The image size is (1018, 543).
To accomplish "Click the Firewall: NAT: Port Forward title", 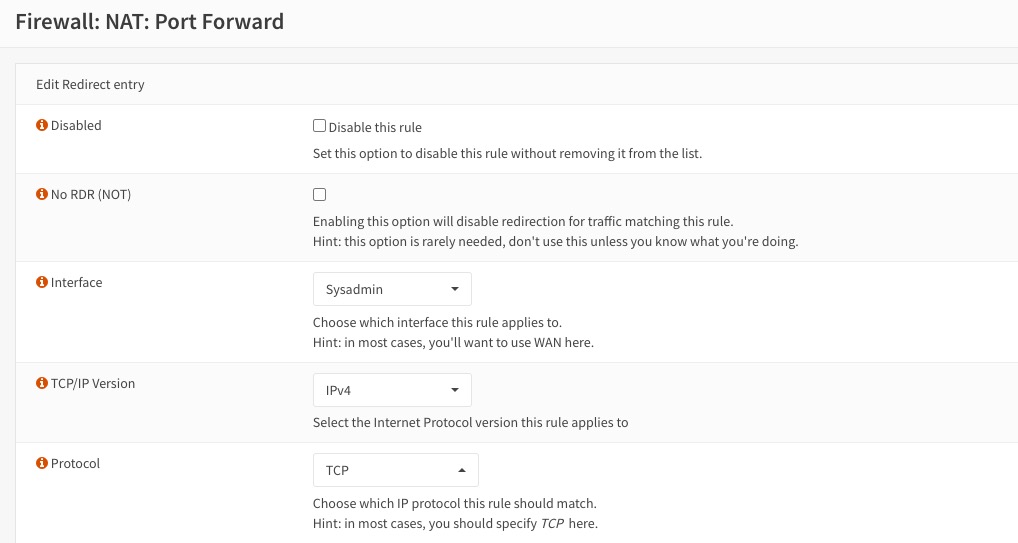I will pyautogui.click(x=150, y=21).
